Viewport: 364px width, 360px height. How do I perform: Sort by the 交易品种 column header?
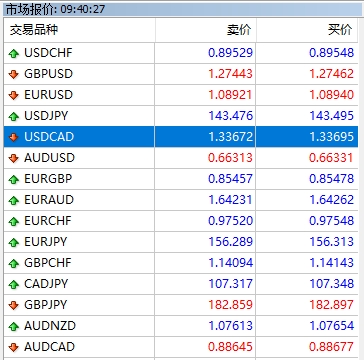(79, 30)
